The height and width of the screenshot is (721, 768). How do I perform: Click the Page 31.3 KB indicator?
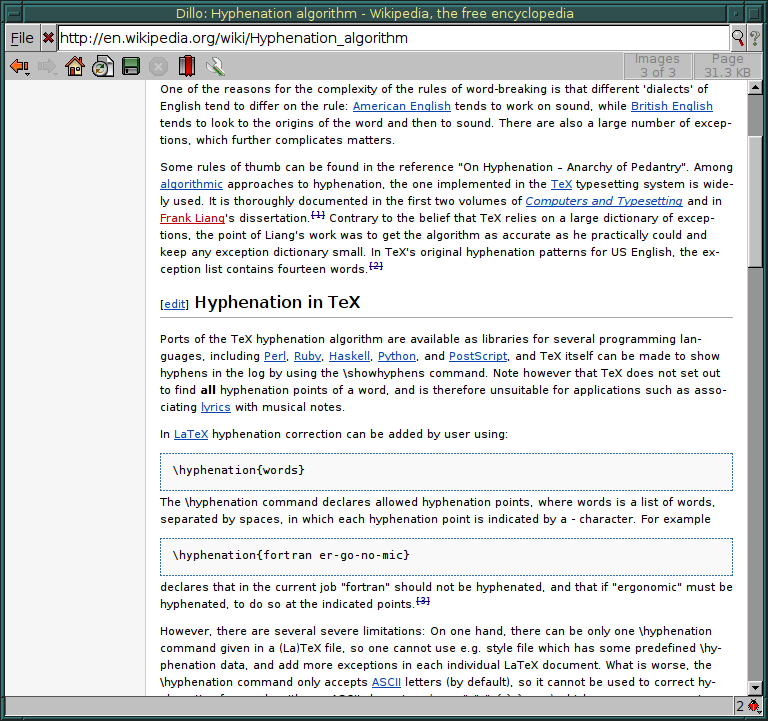pyautogui.click(x=727, y=66)
